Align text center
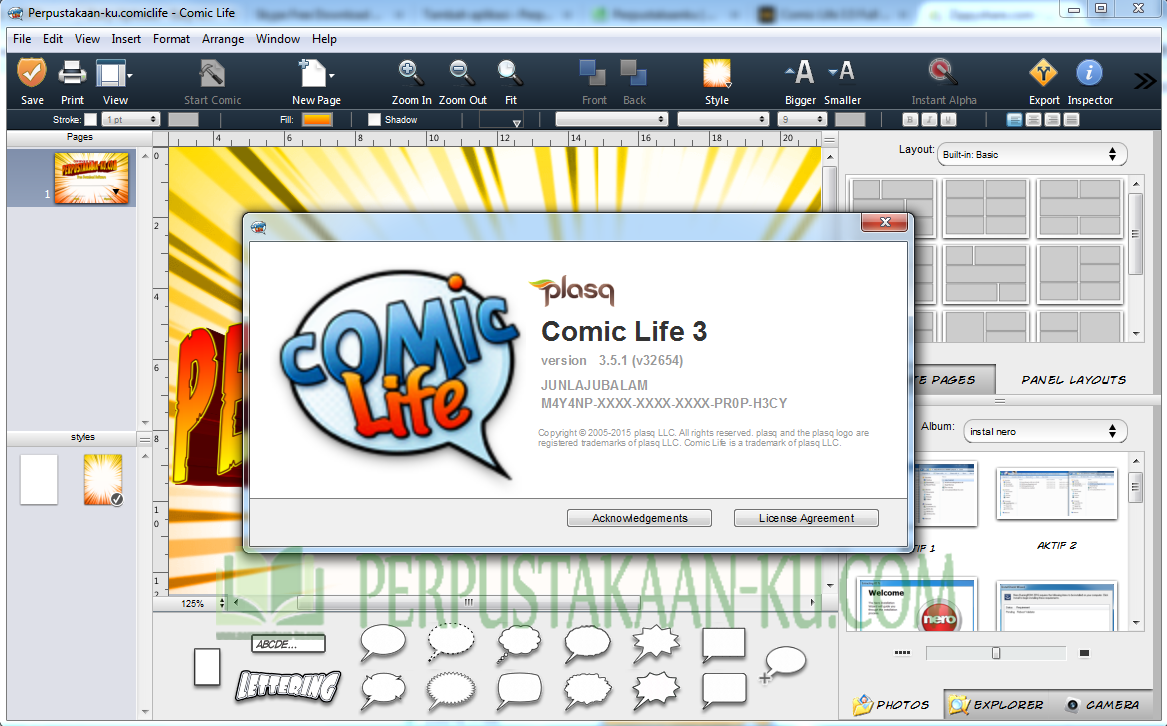This screenshot has width=1167, height=726. (x=1033, y=119)
